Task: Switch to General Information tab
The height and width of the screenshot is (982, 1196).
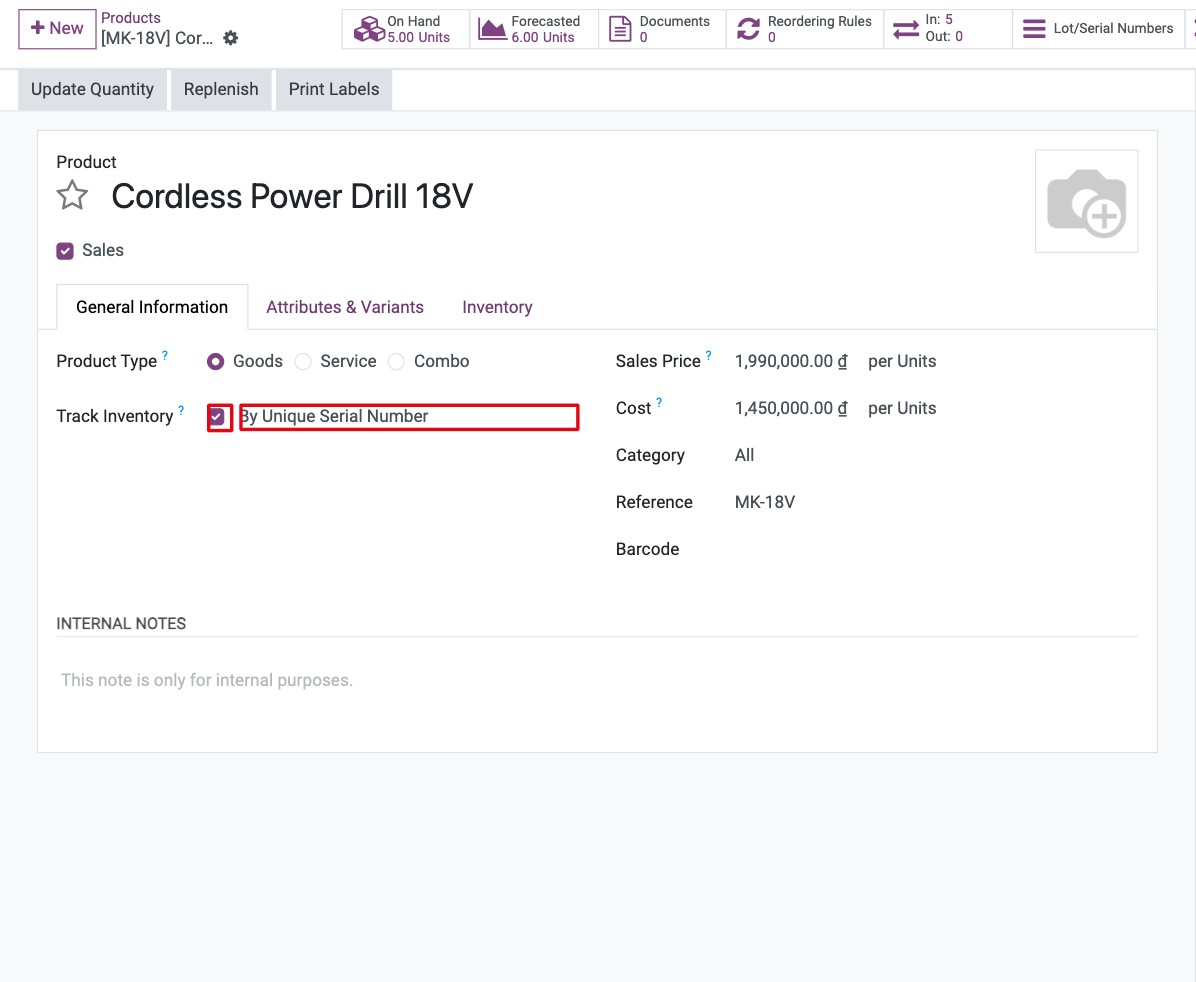Action: 152,307
